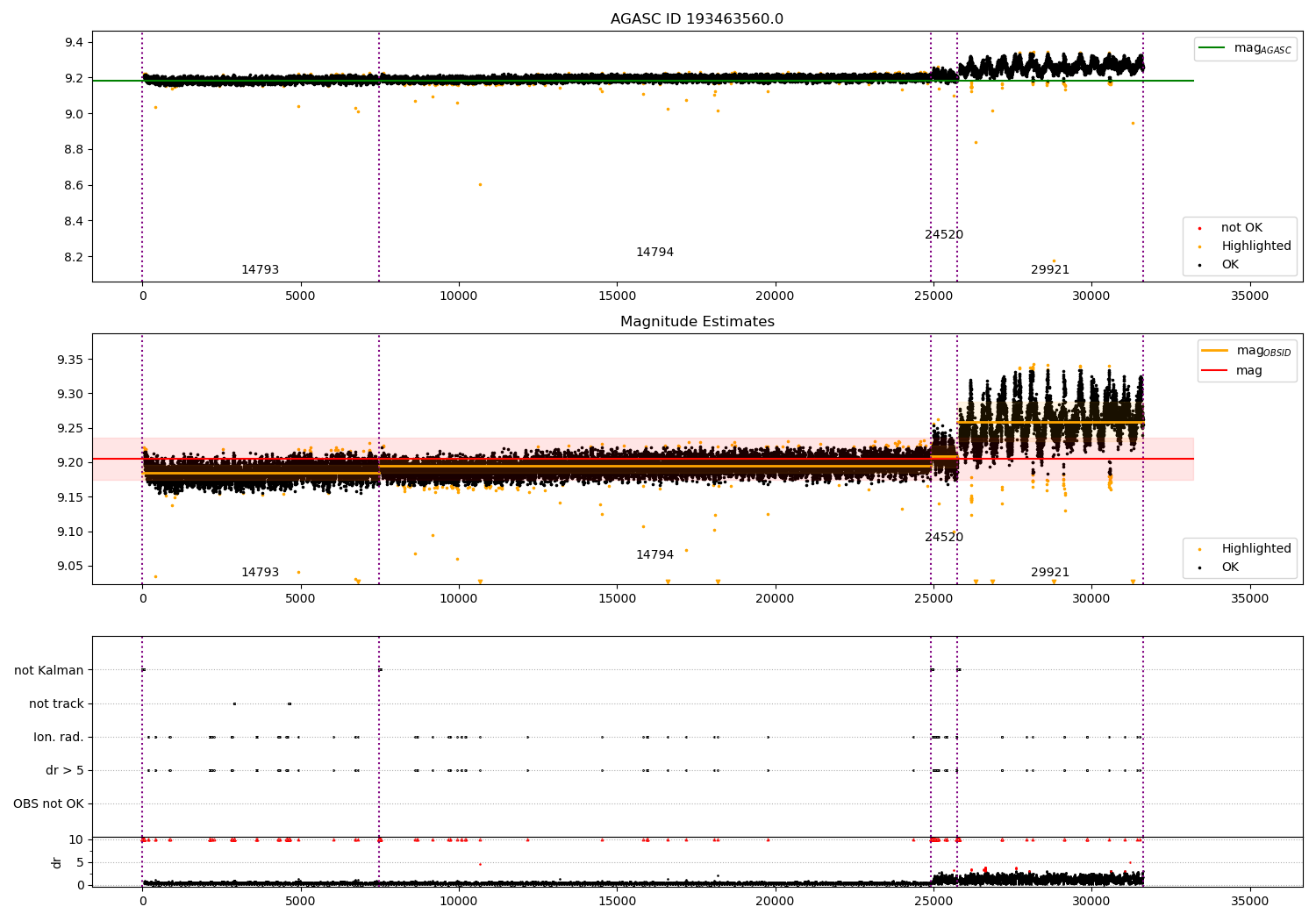Click the y-axis tick 9.25 in middle plot
The width and height of the screenshot is (1316, 921).
(x=70, y=429)
